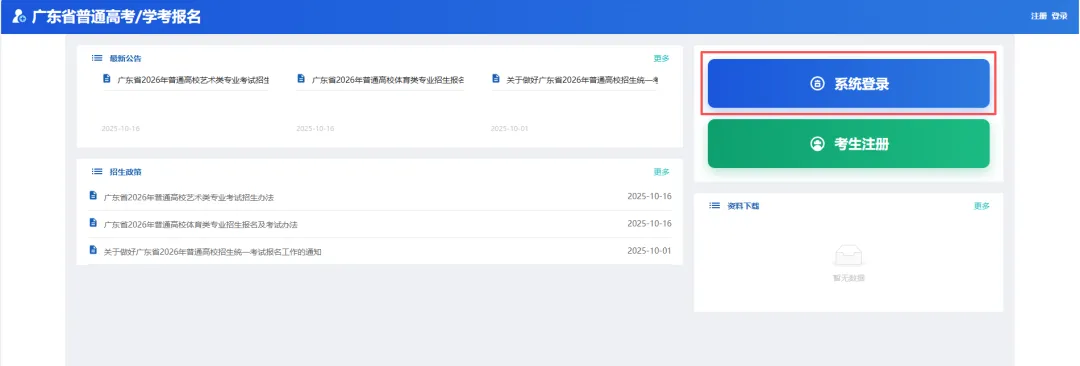1080x366 pixels.
Task: Click the 招生政策 section heading
Action: coord(125,172)
